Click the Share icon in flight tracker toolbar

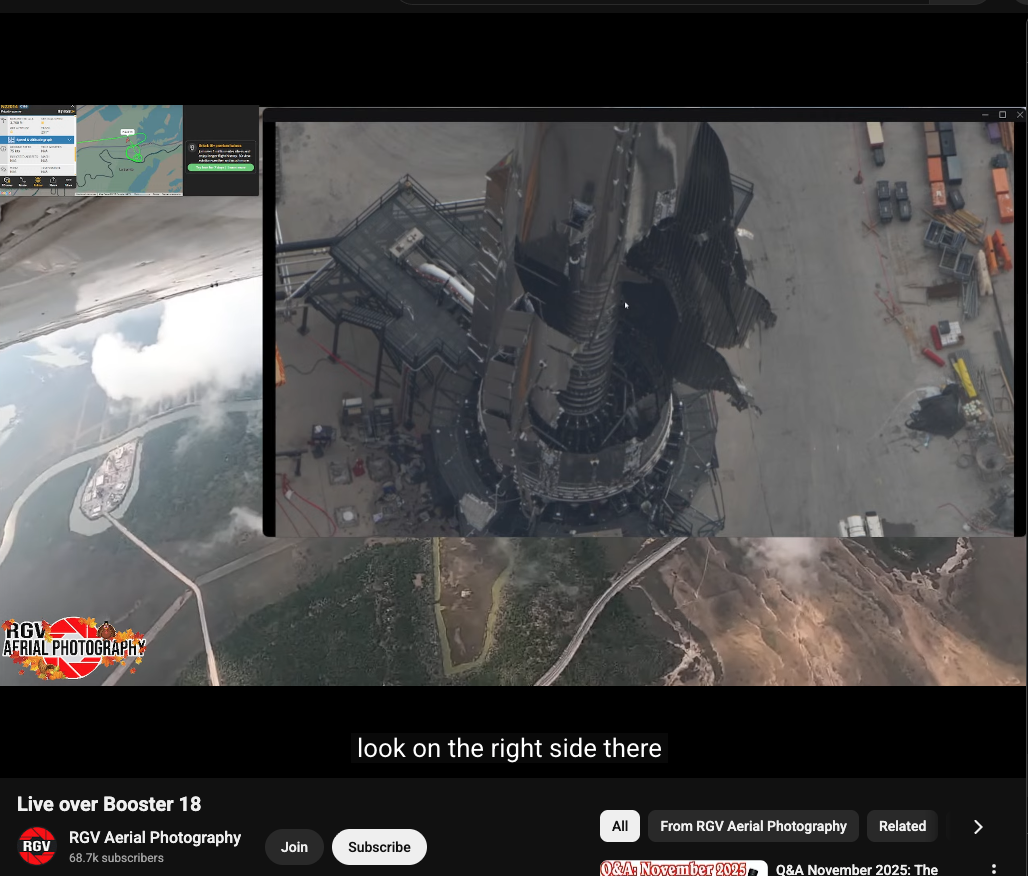[54, 182]
